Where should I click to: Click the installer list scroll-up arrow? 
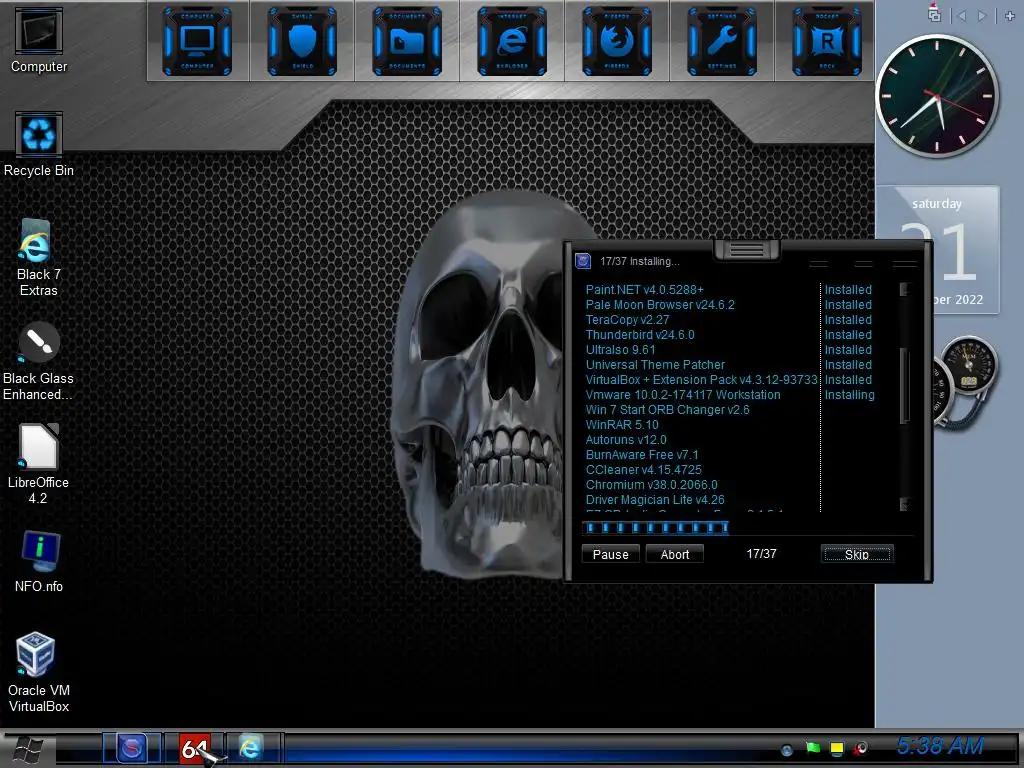[904, 289]
